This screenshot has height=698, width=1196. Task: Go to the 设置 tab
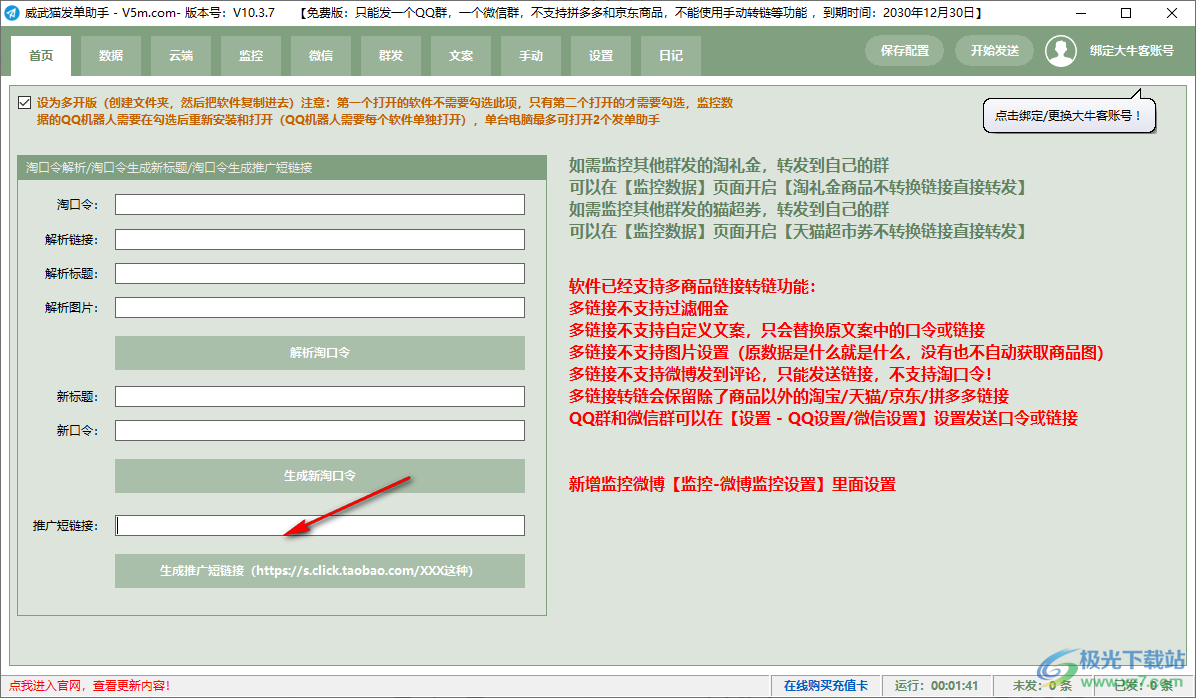[x=601, y=56]
